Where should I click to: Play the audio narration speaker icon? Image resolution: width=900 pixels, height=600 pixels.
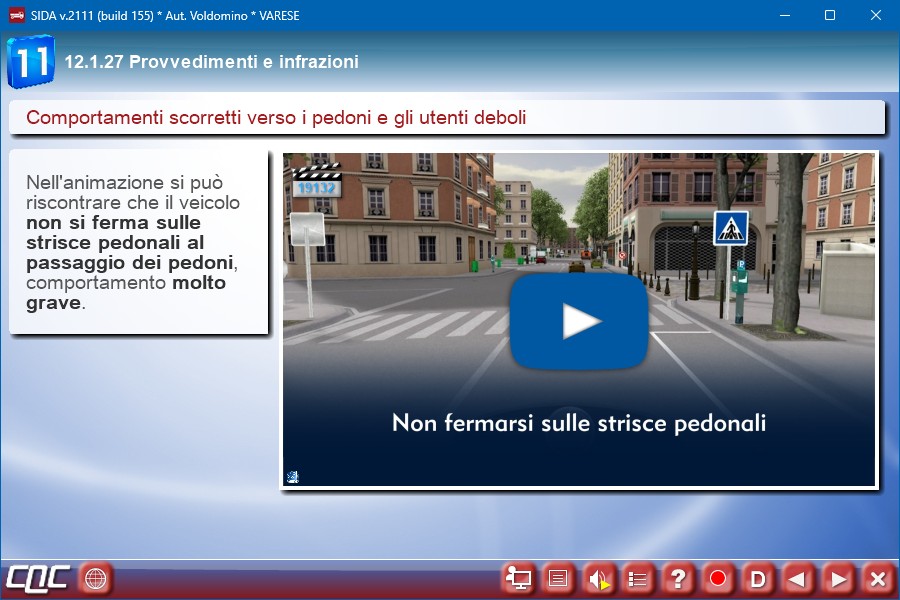598,578
